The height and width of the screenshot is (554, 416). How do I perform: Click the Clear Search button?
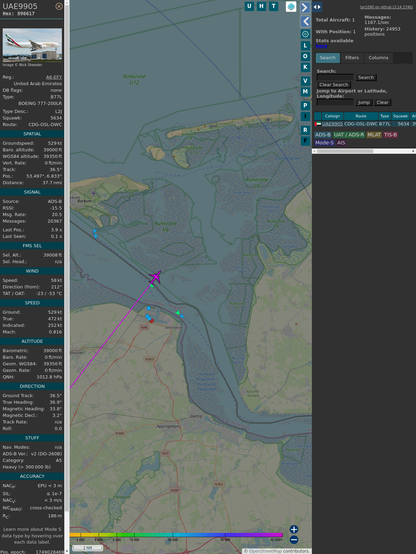click(334, 85)
